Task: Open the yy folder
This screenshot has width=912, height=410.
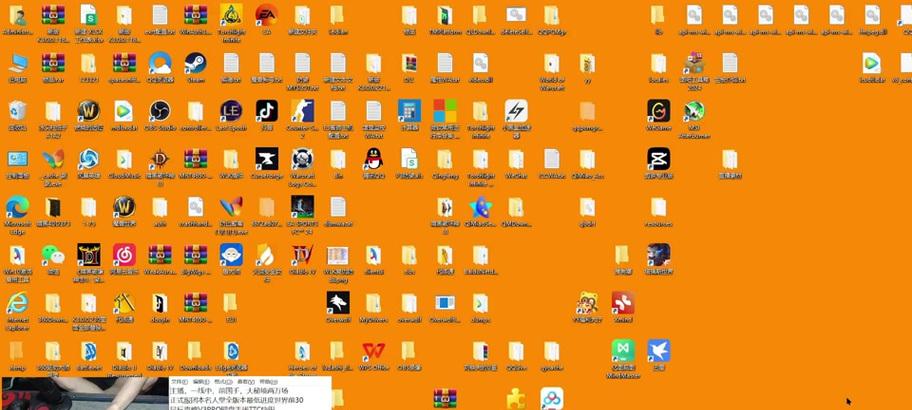Action: tap(587, 63)
